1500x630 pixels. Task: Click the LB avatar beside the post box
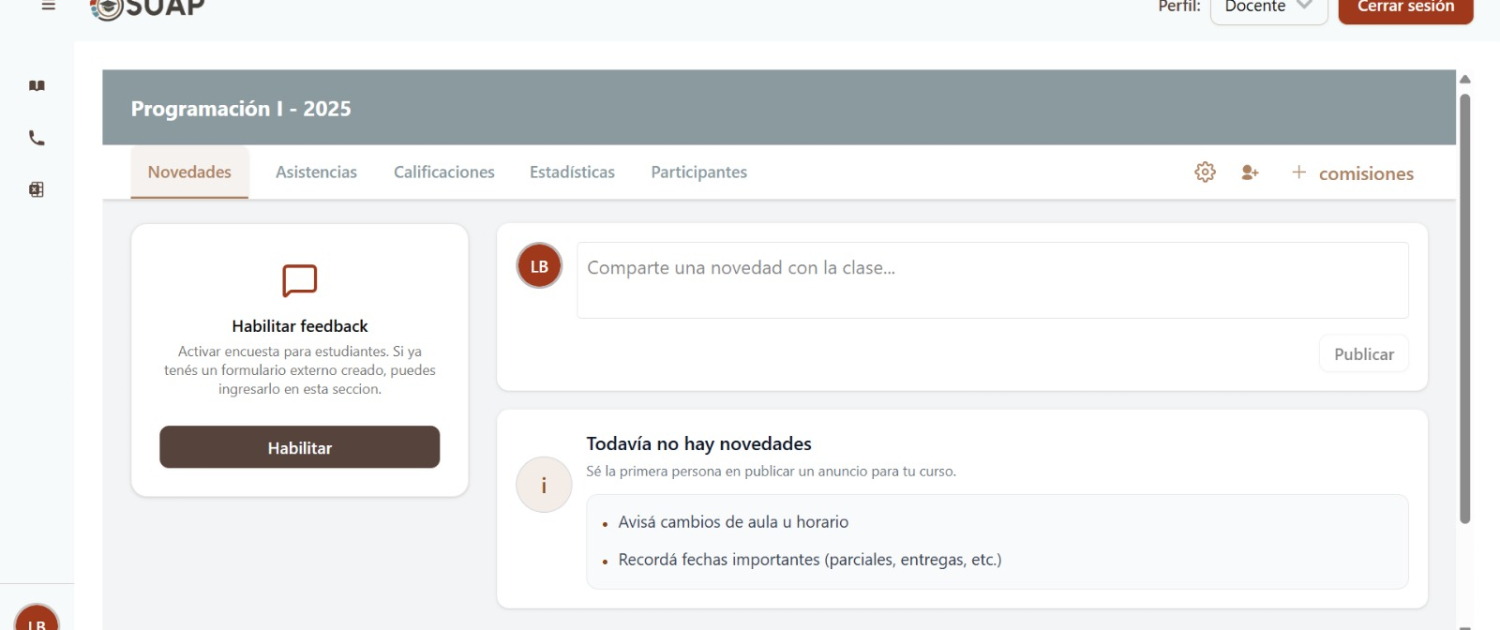539,266
